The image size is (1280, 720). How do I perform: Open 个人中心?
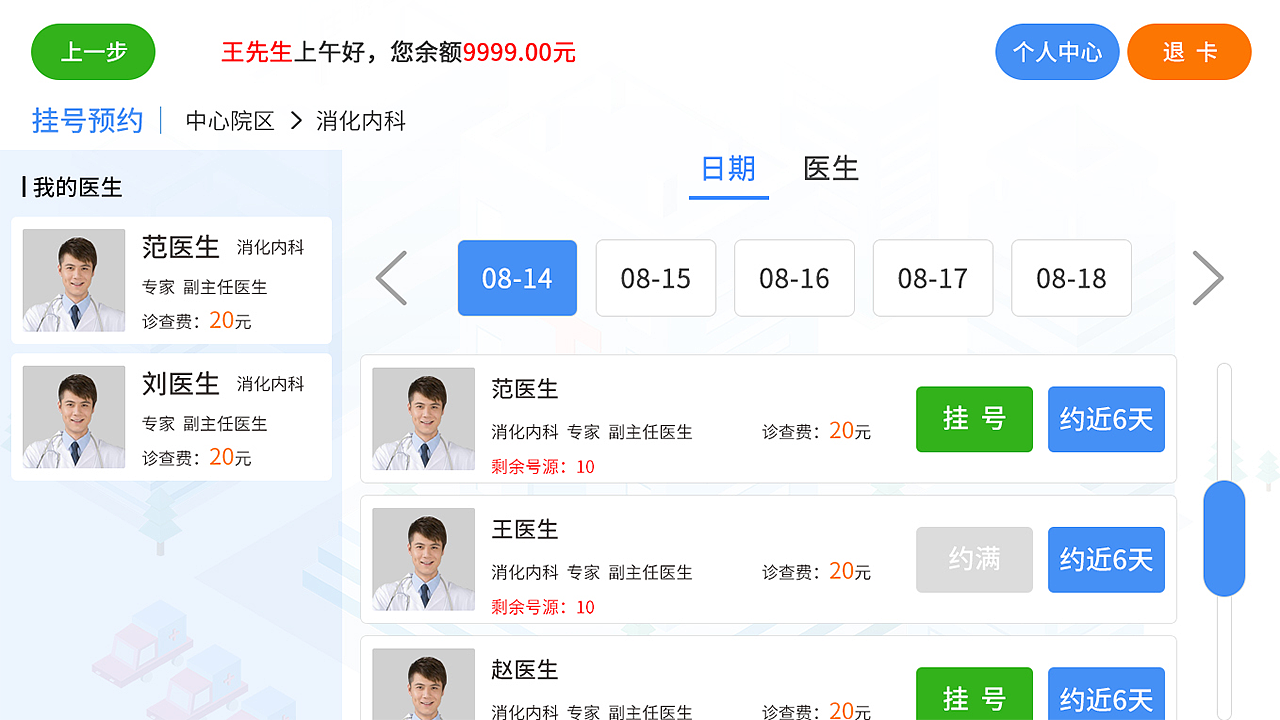point(1057,51)
